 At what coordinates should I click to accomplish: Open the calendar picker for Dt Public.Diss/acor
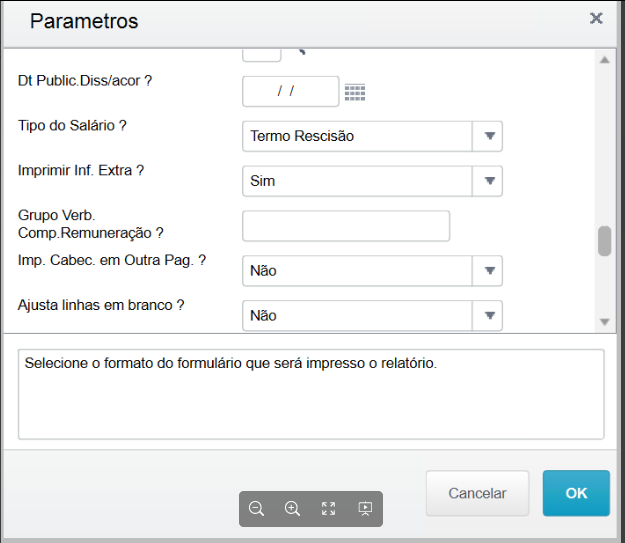click(355, 92)
